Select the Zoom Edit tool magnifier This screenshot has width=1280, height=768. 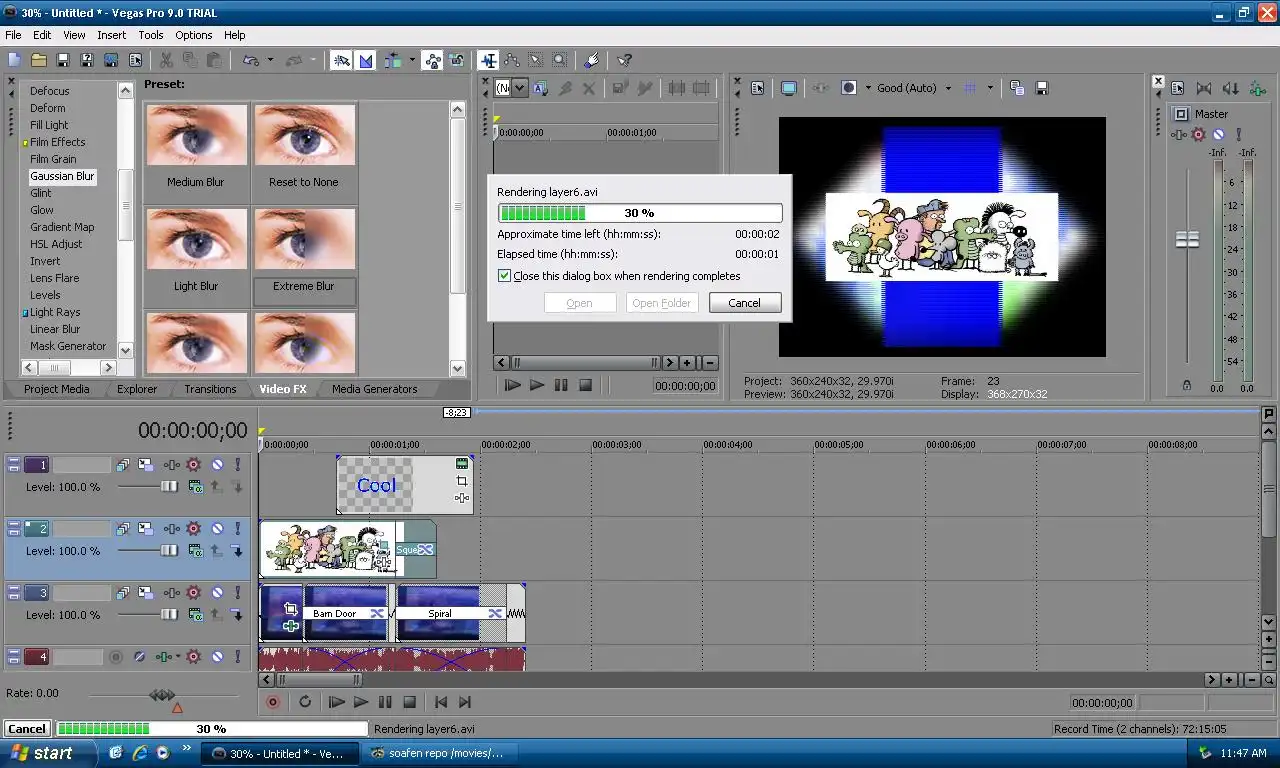[560, 60]
